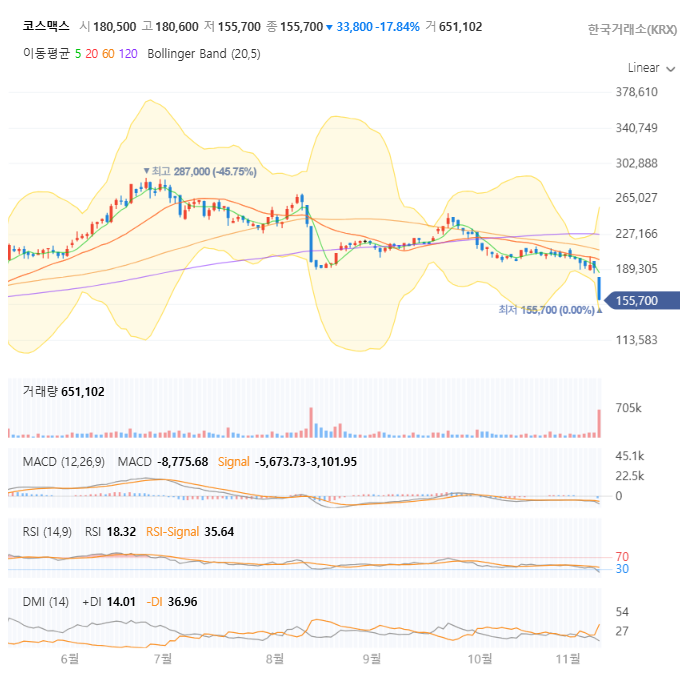
Task: Click the RSI-Signal legend label
Action: pyautogui.click(x=172, y=532)
